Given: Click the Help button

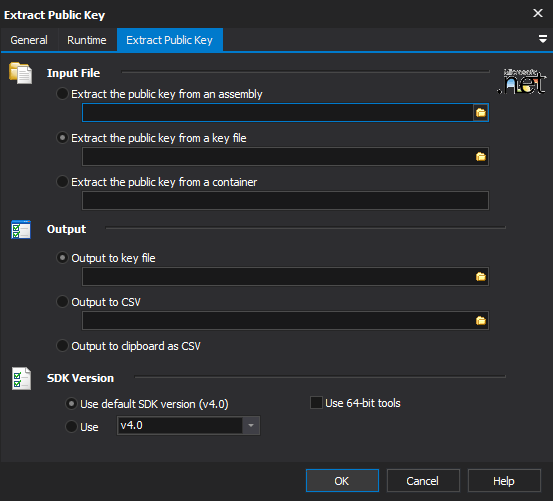Looking at the screenshot, I should click(504, 481).
